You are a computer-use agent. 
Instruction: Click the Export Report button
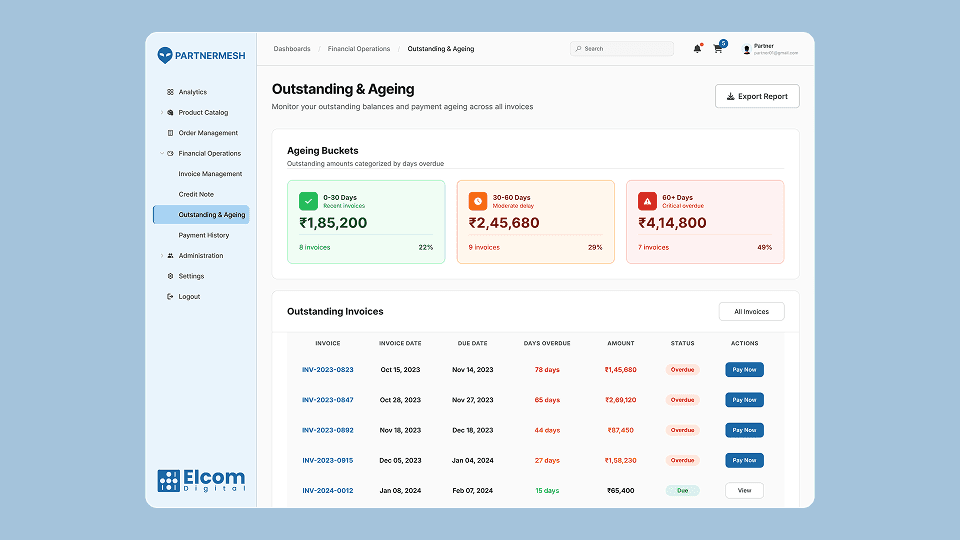(757, 96)
